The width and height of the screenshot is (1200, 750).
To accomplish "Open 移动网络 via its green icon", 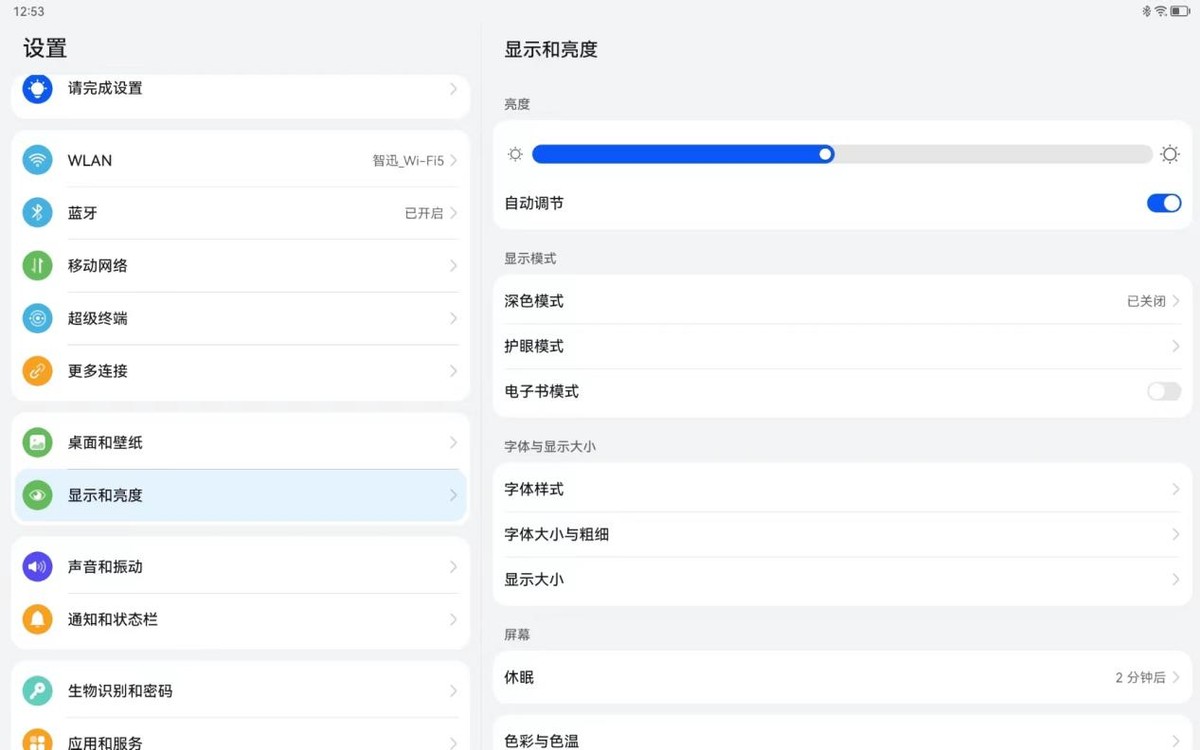I will coord(37,265).
